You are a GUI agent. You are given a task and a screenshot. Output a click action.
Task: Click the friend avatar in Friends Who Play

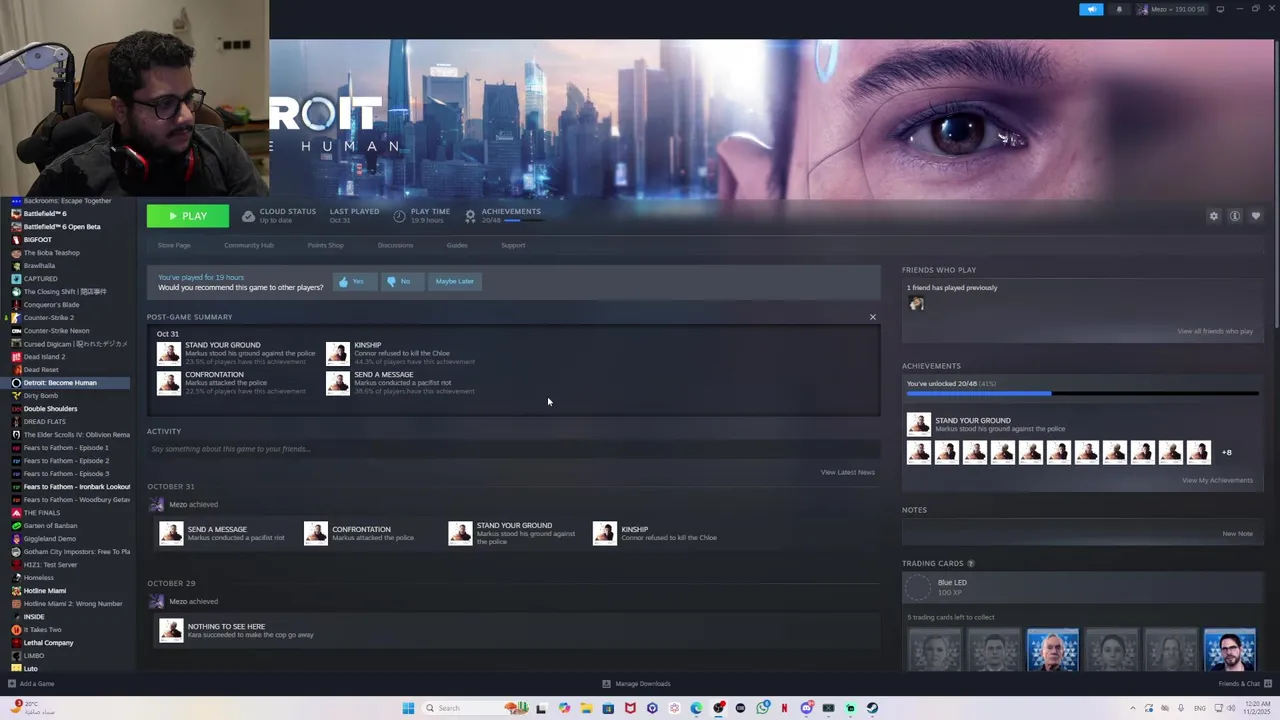click(x=916, y=304)
